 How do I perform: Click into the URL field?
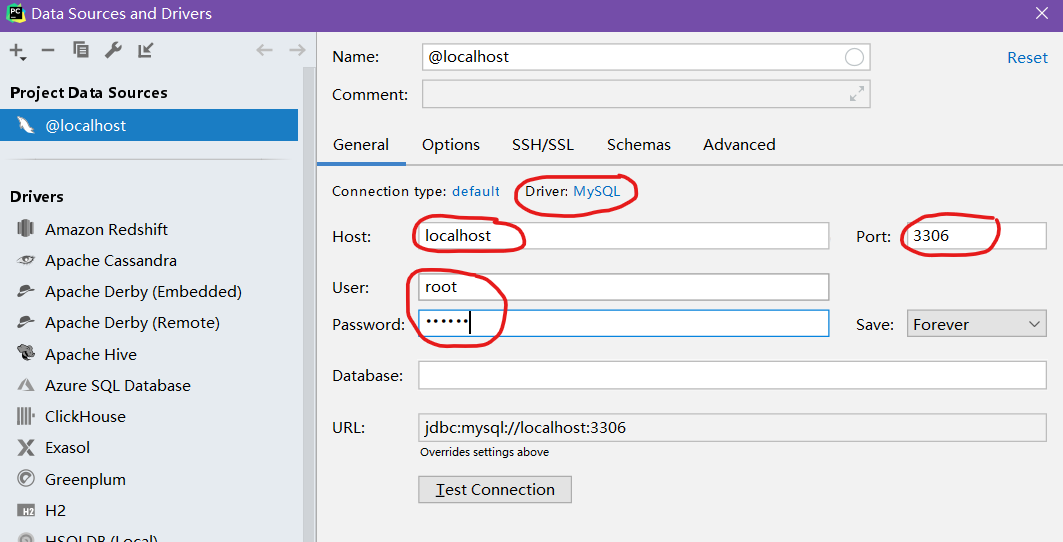coord(732,427)
